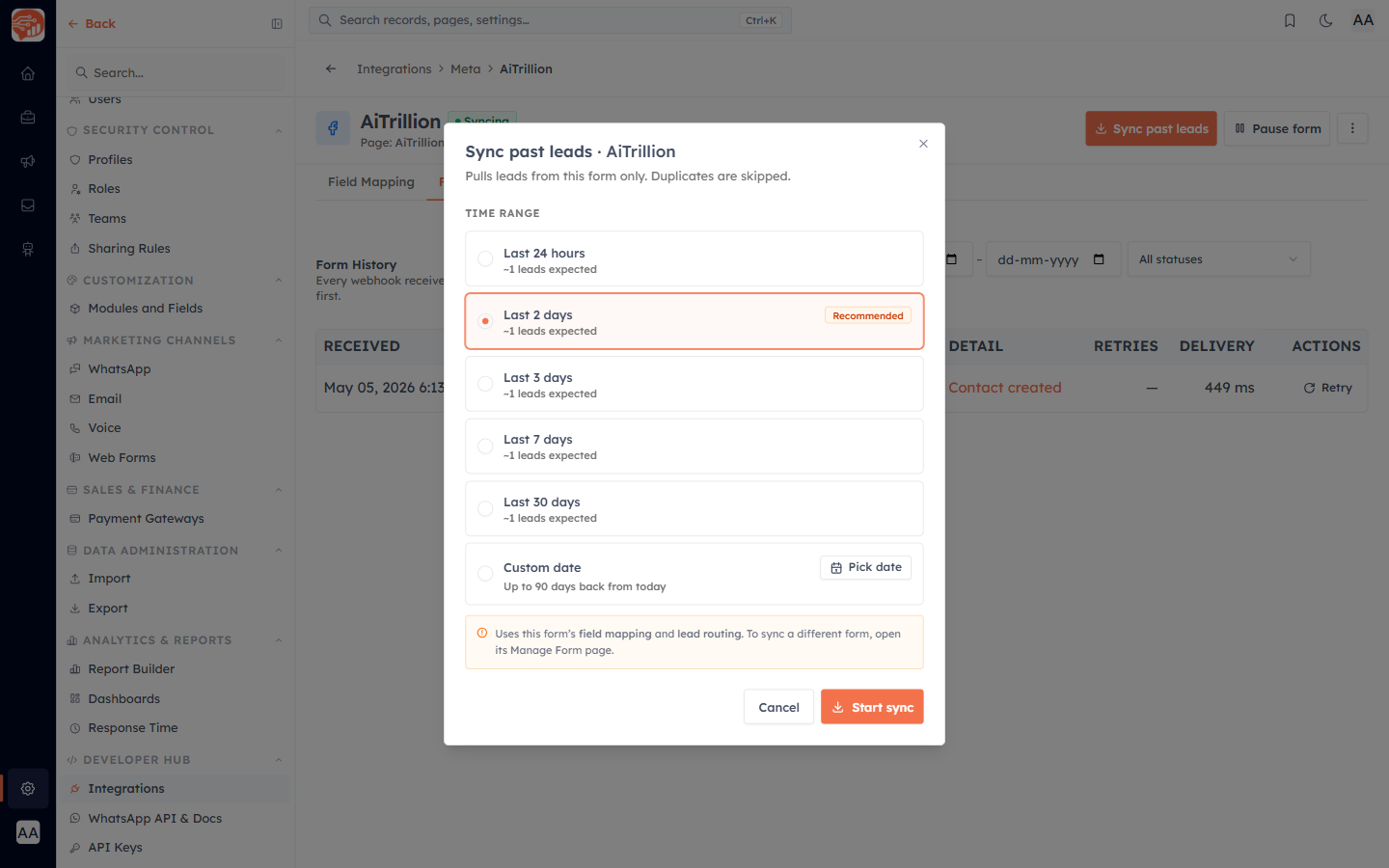
Task: Open Integrations in sidebar
Action: (x=176, y=789)
